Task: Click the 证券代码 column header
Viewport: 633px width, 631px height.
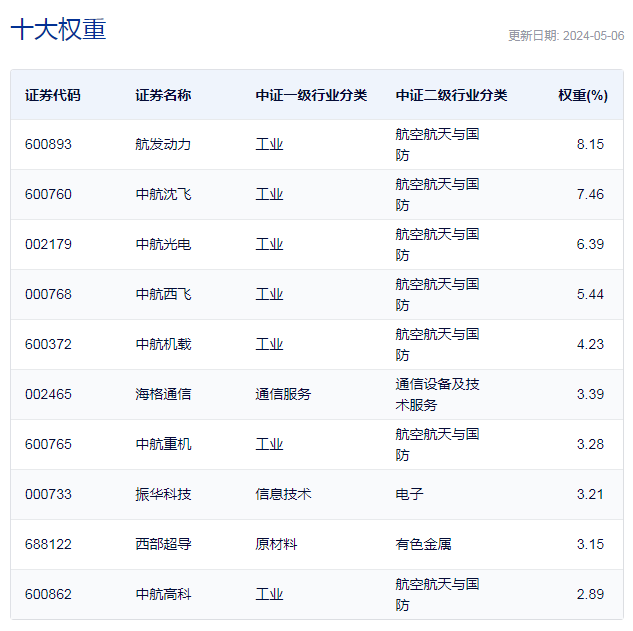Action: point(53,95)
